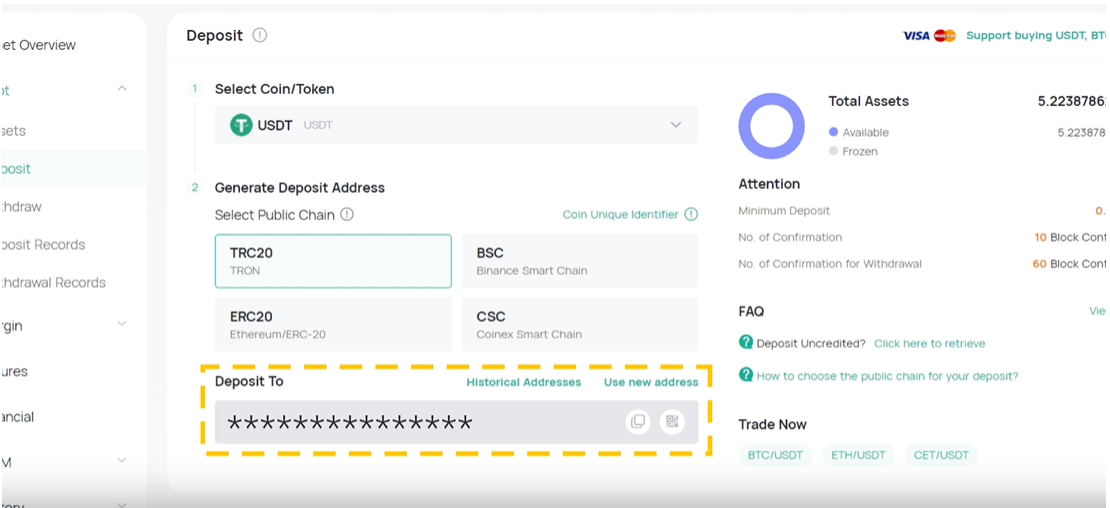Copy the deposit address
Viewport: 1110px width, 508px height.
[x=638, y=422]
